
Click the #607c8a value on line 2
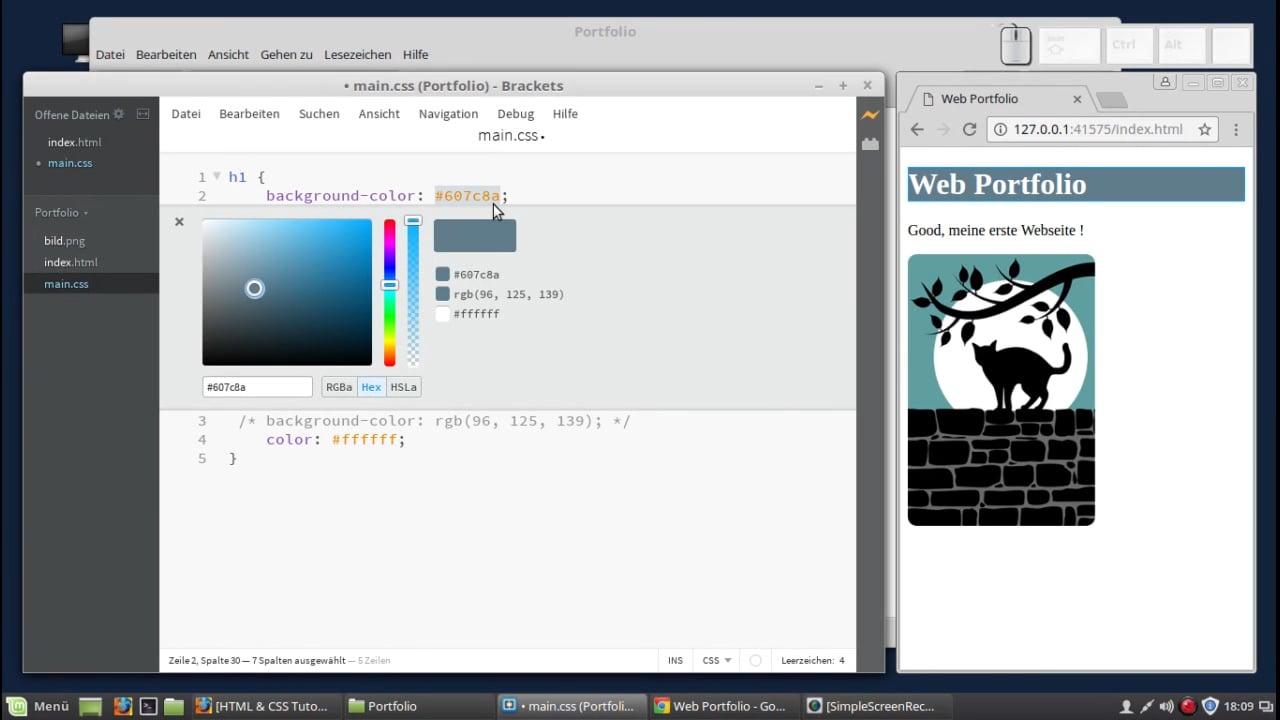pos(467,196)
